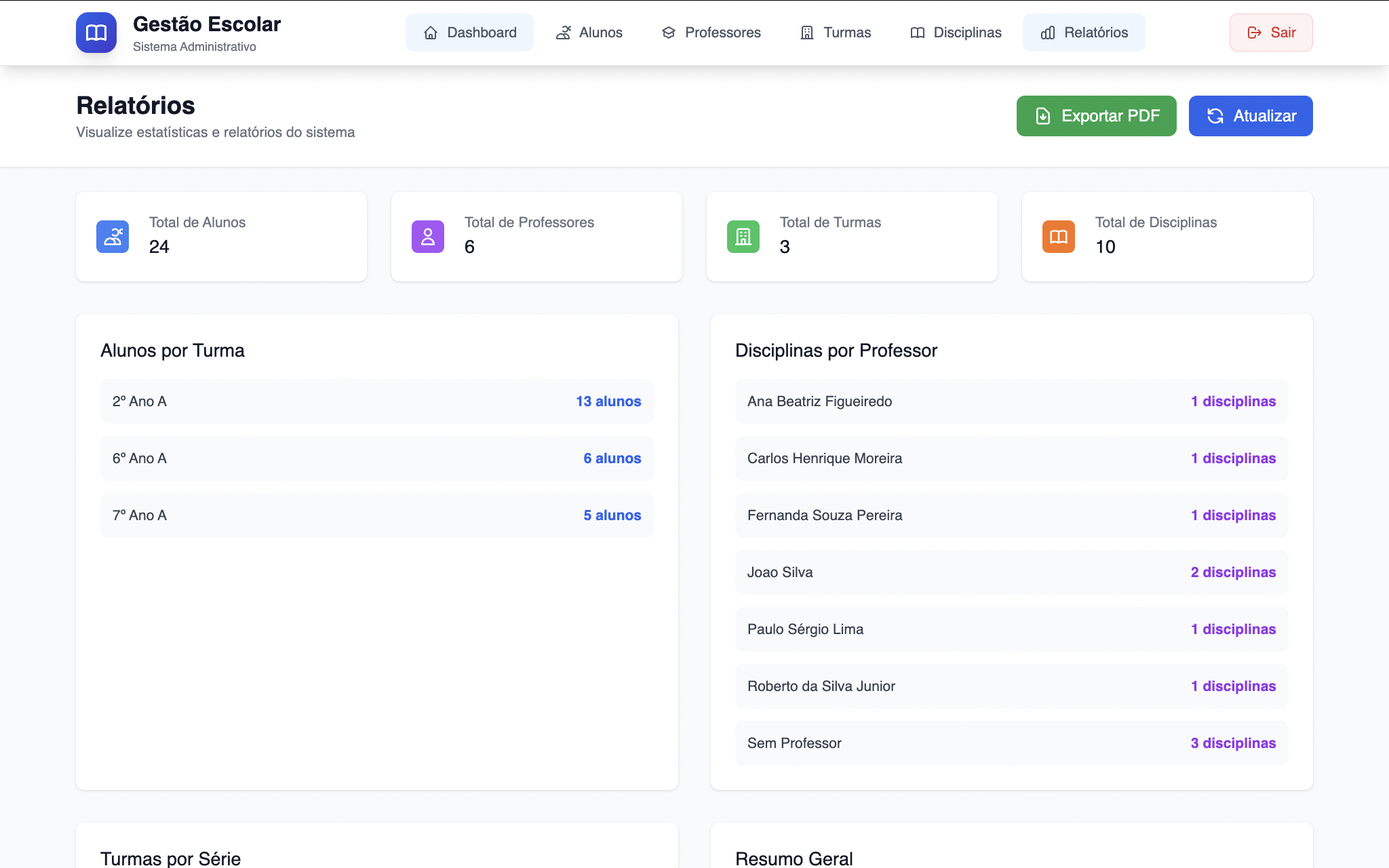1389x868 pixels.
Task: Click the bar chart icon beside Relatórios
Action: 1048,33
